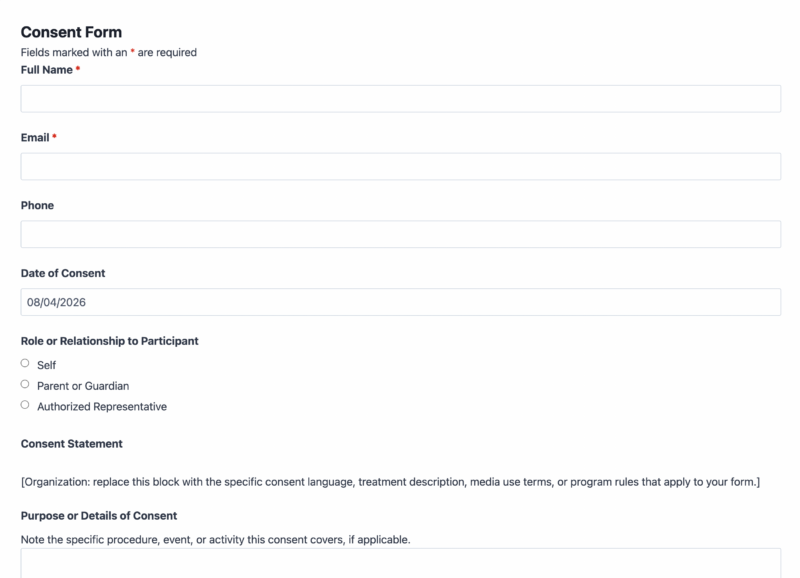800x578 pixels.
Task: Click the 'Email' field label
Action: [35, 138]
